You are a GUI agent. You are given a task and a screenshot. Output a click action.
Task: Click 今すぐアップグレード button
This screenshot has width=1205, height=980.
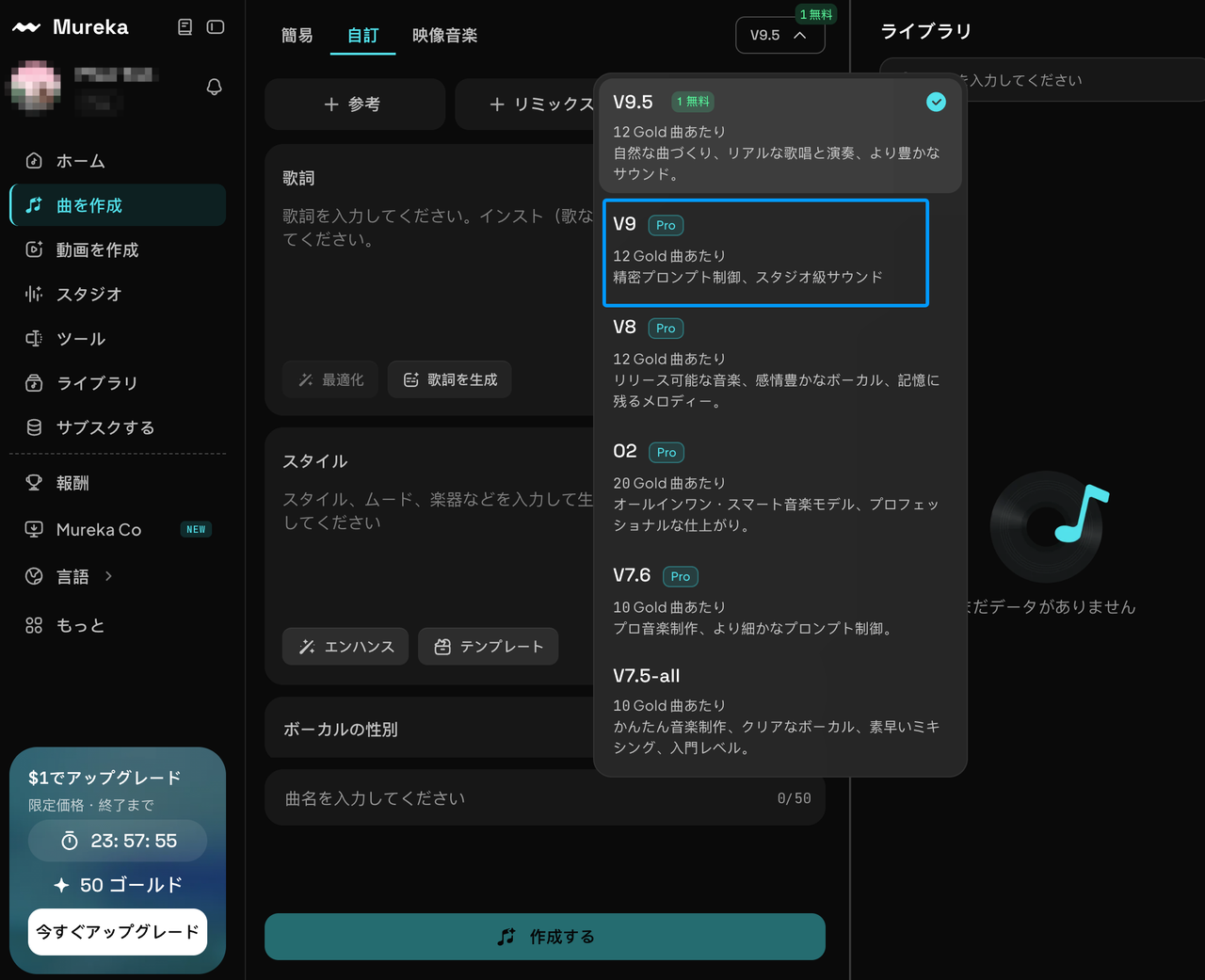click(x=118, y=932)
